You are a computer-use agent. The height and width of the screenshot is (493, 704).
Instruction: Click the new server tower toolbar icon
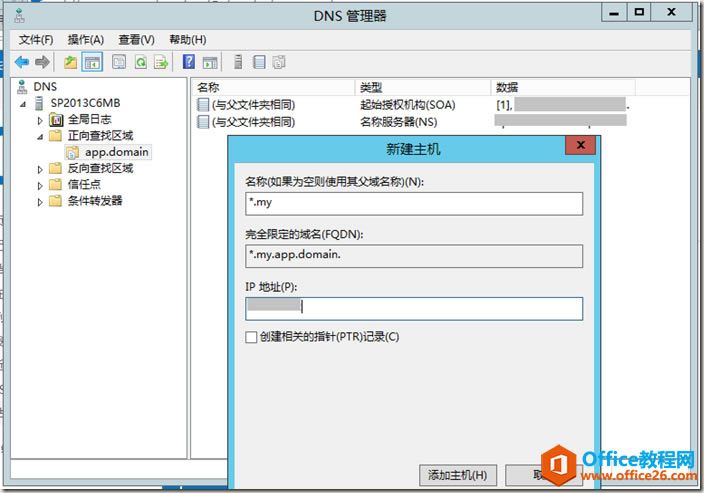pos(238,62)
